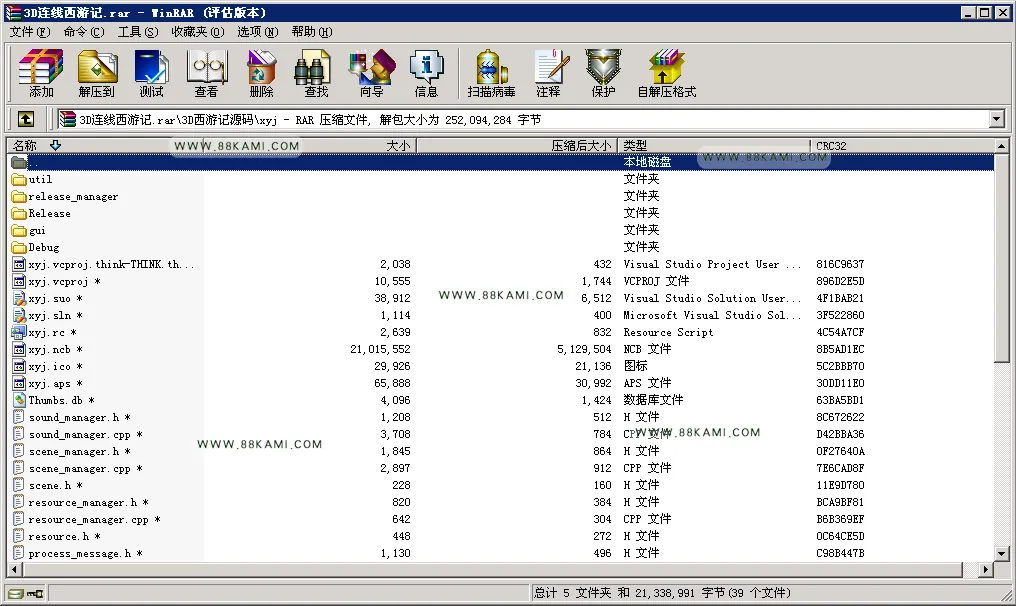The image size is (1016, 606).
Task: Click the Protect (保护) shield icon
Action: click(603, 73)
